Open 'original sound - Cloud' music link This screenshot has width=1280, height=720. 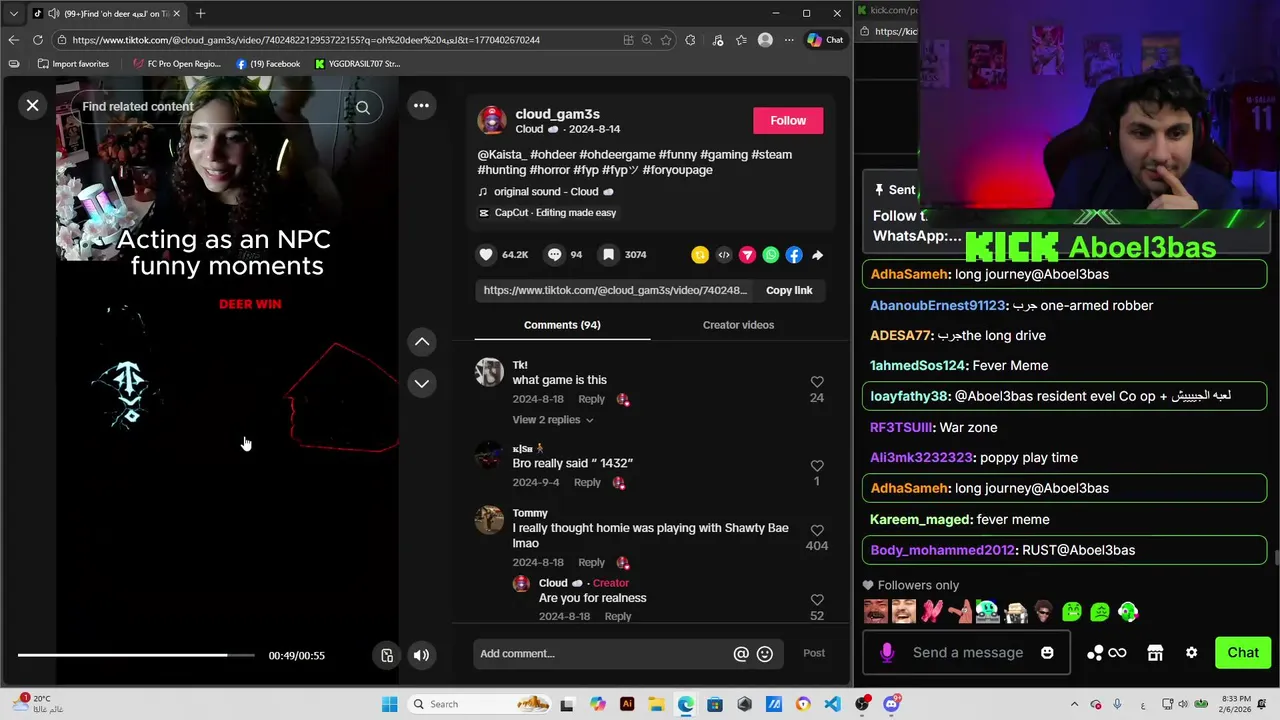point(546,192)
